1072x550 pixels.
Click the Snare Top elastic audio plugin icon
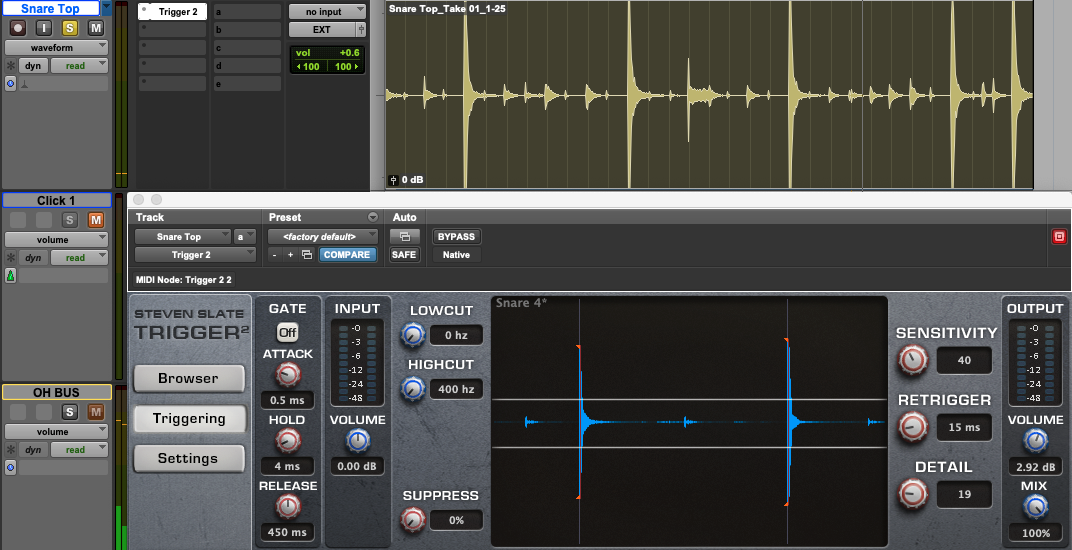pyautogui.click(x=25, y=84)
